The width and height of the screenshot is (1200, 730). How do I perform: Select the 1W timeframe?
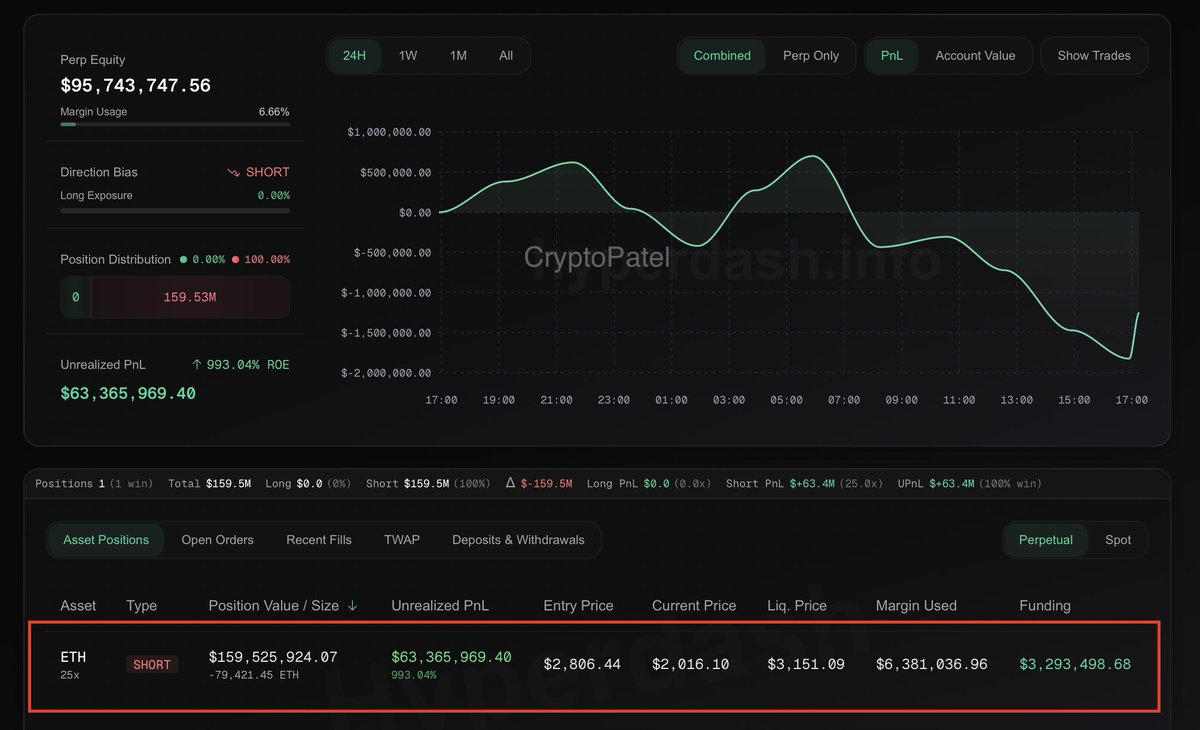click(x=407, y=56)
